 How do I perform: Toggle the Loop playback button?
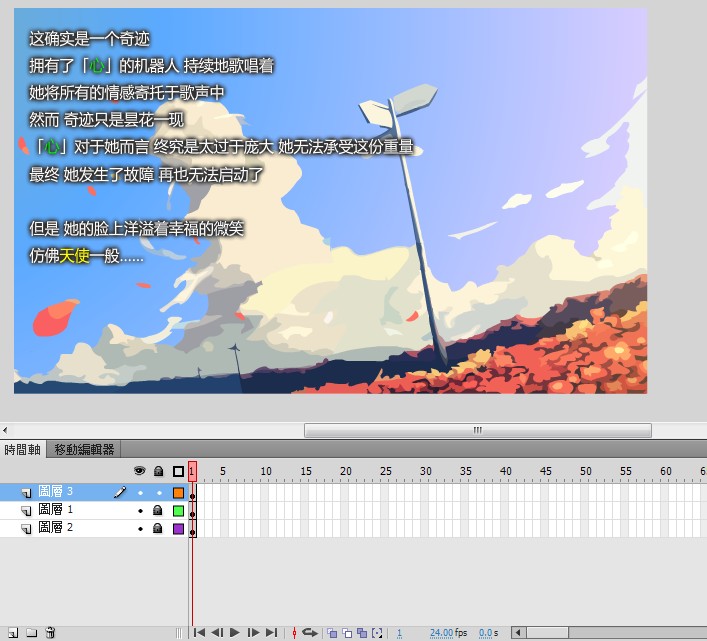click(310, 633)
